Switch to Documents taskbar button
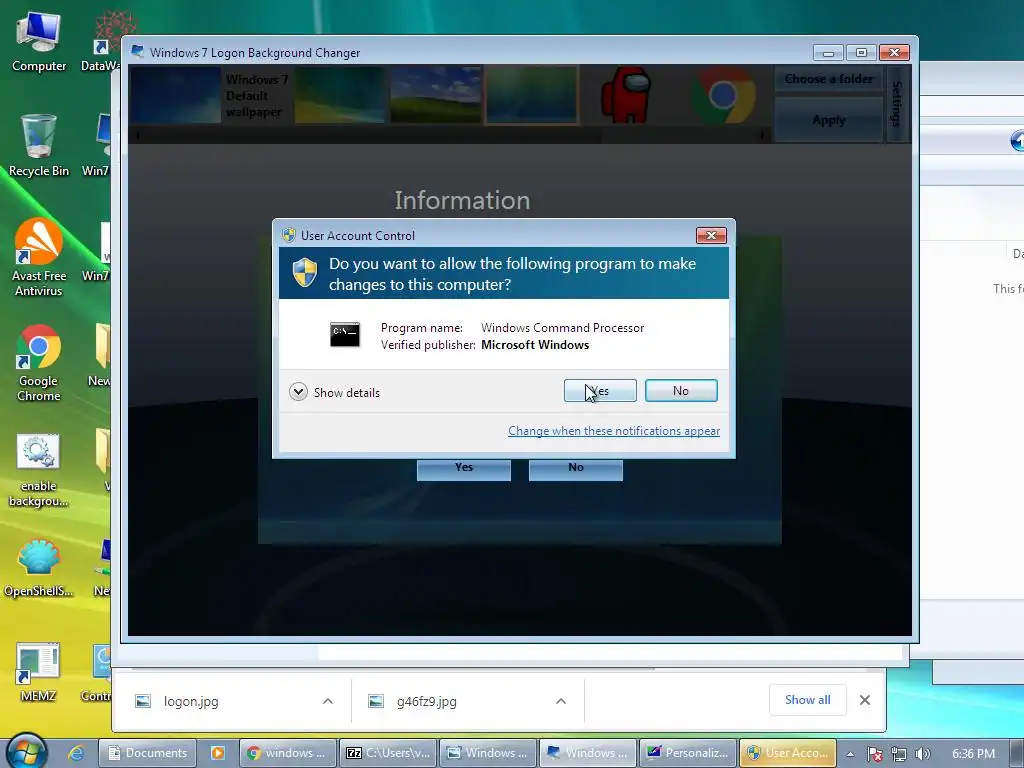Image resolution: width=1024 pixels, height=768 pixels. 148,753
